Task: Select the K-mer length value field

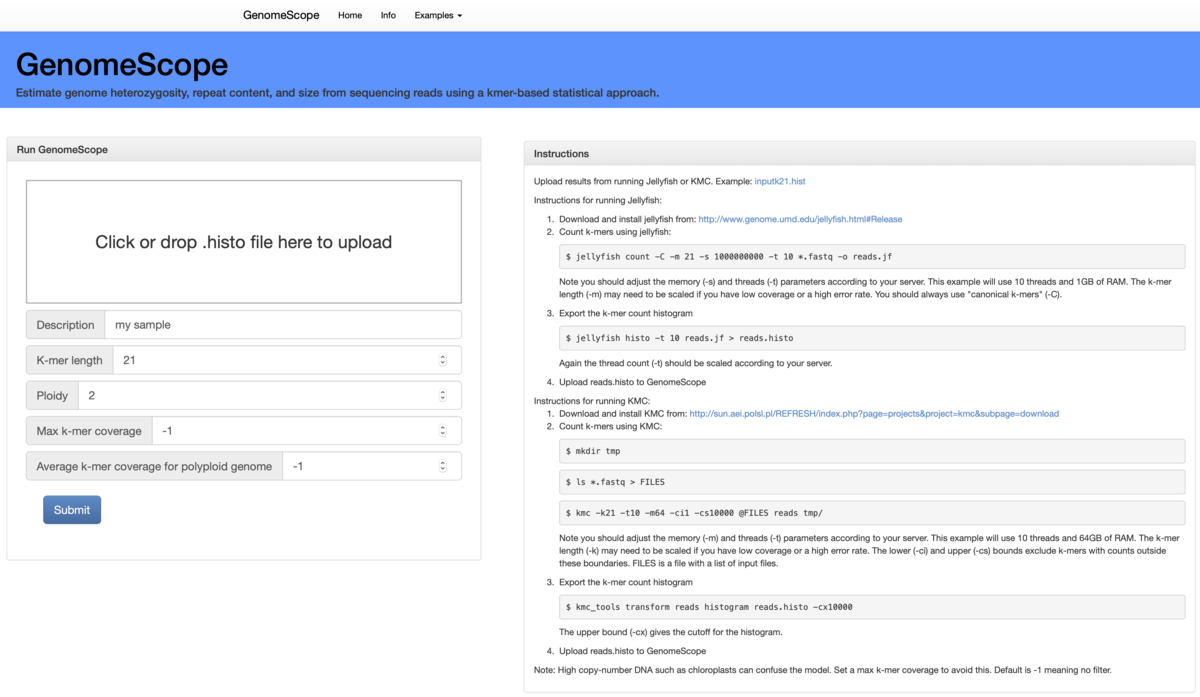Action: 280,360
